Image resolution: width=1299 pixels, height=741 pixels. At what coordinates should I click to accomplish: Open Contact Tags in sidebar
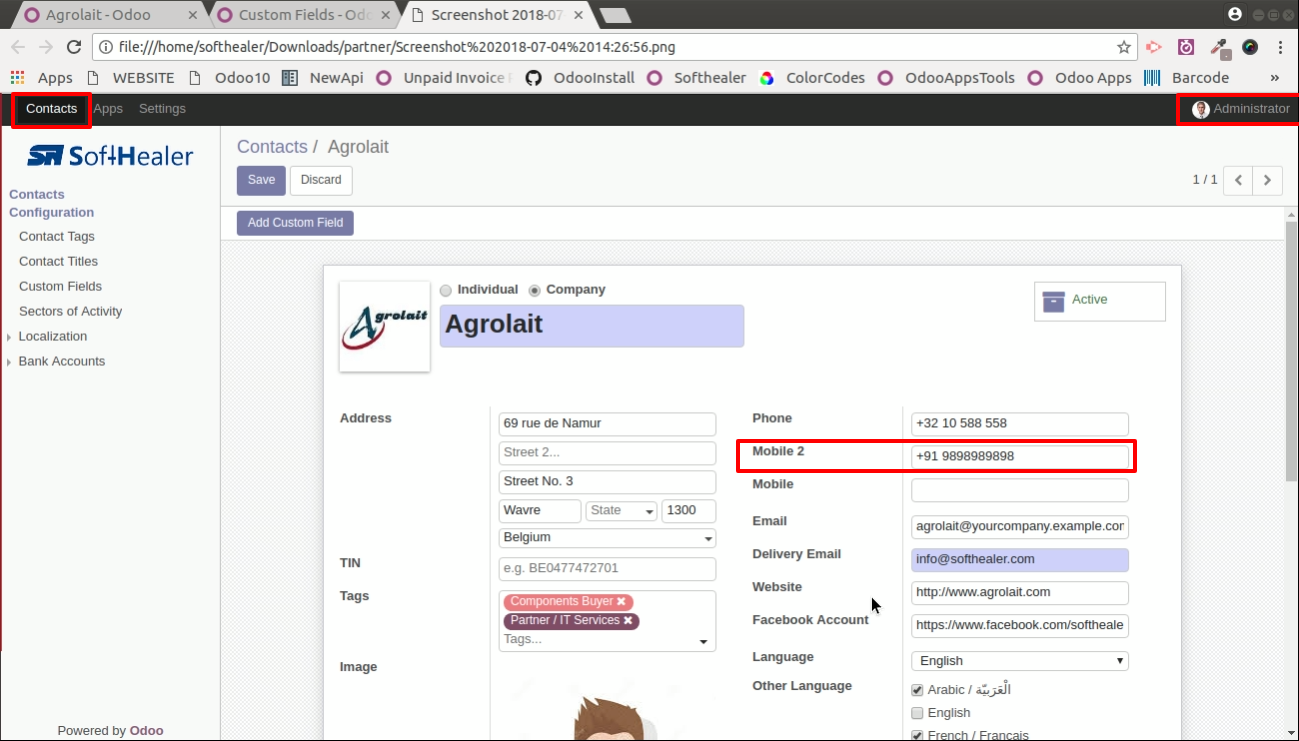pos(57,236)
